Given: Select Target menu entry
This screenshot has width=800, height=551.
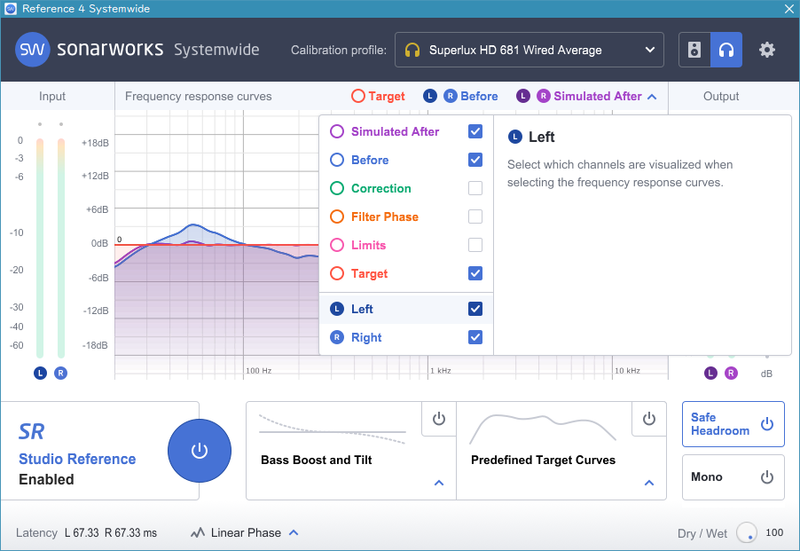Looking at the screenshot, I should [x=406, y=273].
